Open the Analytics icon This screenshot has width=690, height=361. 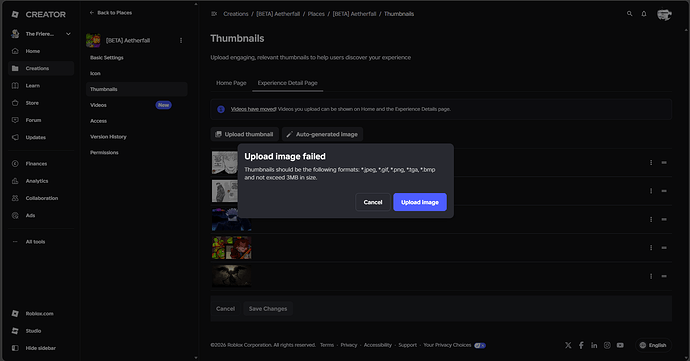click(x=15, y=181)
